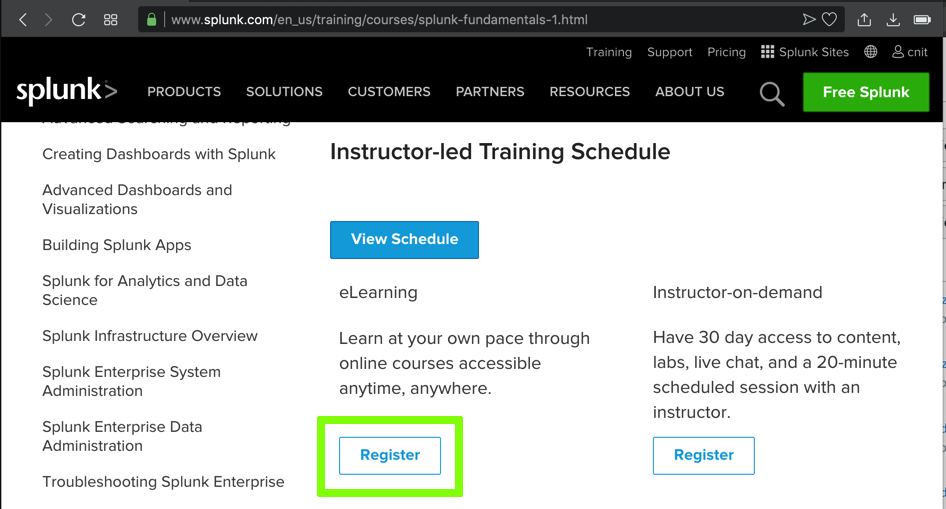This screenshot has height=509, width=946.
Task: Click the share icon in browser toolbar
Action: click(x=865, y=19)
